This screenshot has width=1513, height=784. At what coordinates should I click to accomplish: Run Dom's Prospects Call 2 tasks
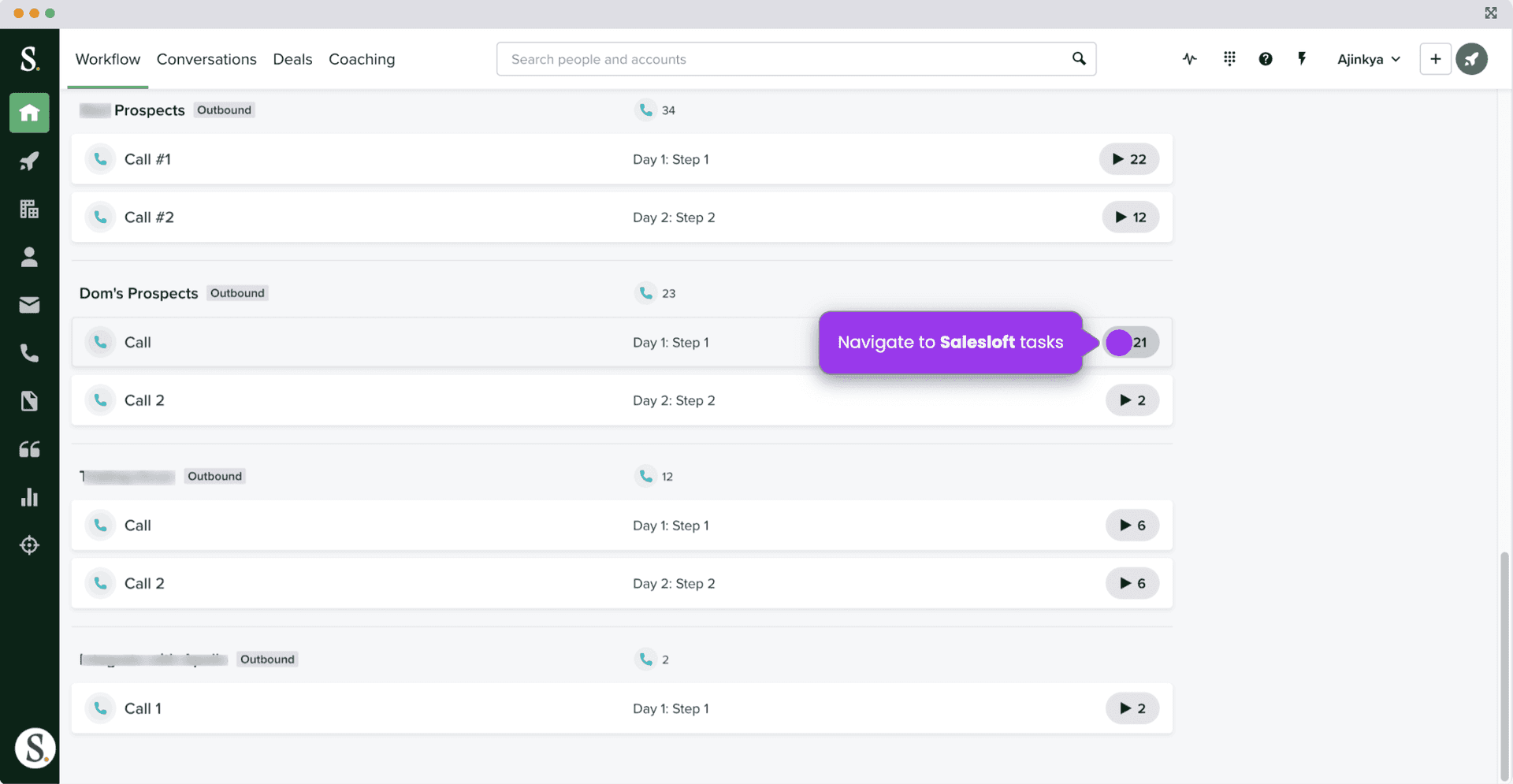tap(1132, 400)
